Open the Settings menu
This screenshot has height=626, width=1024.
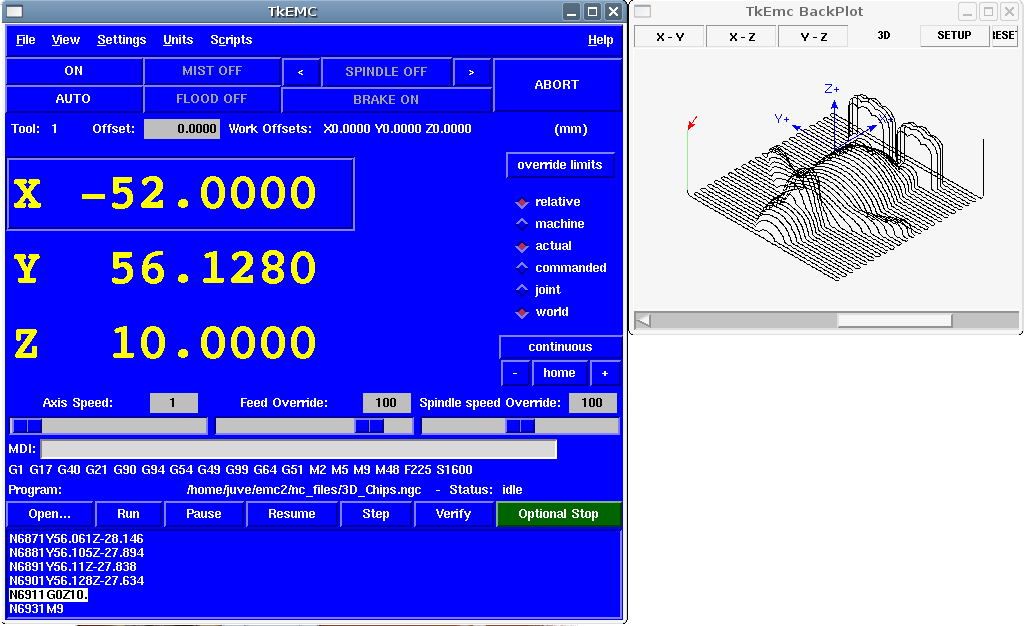(x=121, y=40)
